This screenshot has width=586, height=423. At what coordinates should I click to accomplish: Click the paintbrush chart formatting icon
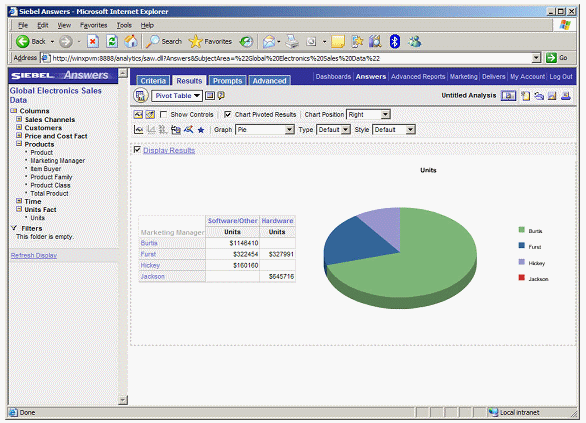coord(189,130)
